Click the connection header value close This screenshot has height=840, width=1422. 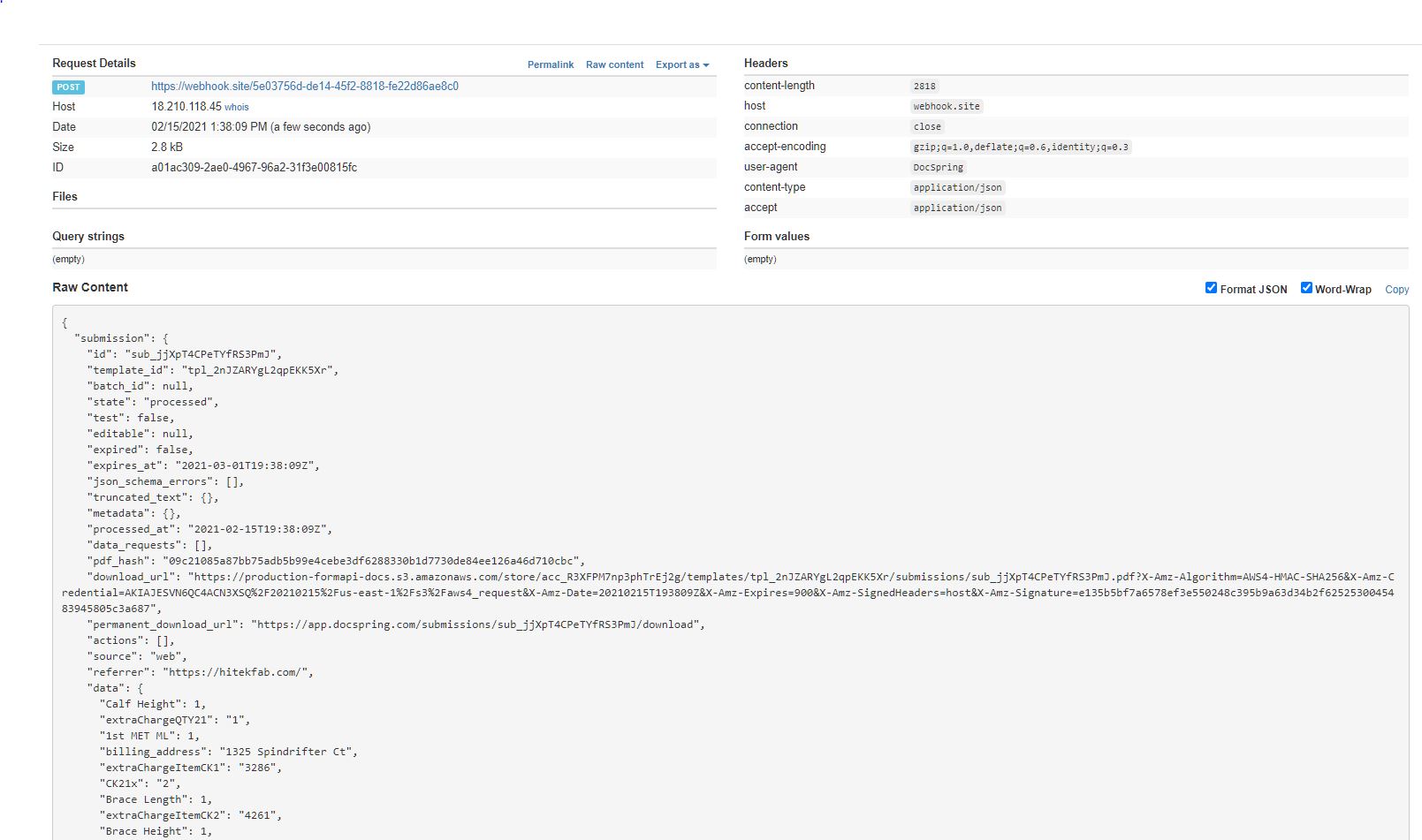click(927, 127)
